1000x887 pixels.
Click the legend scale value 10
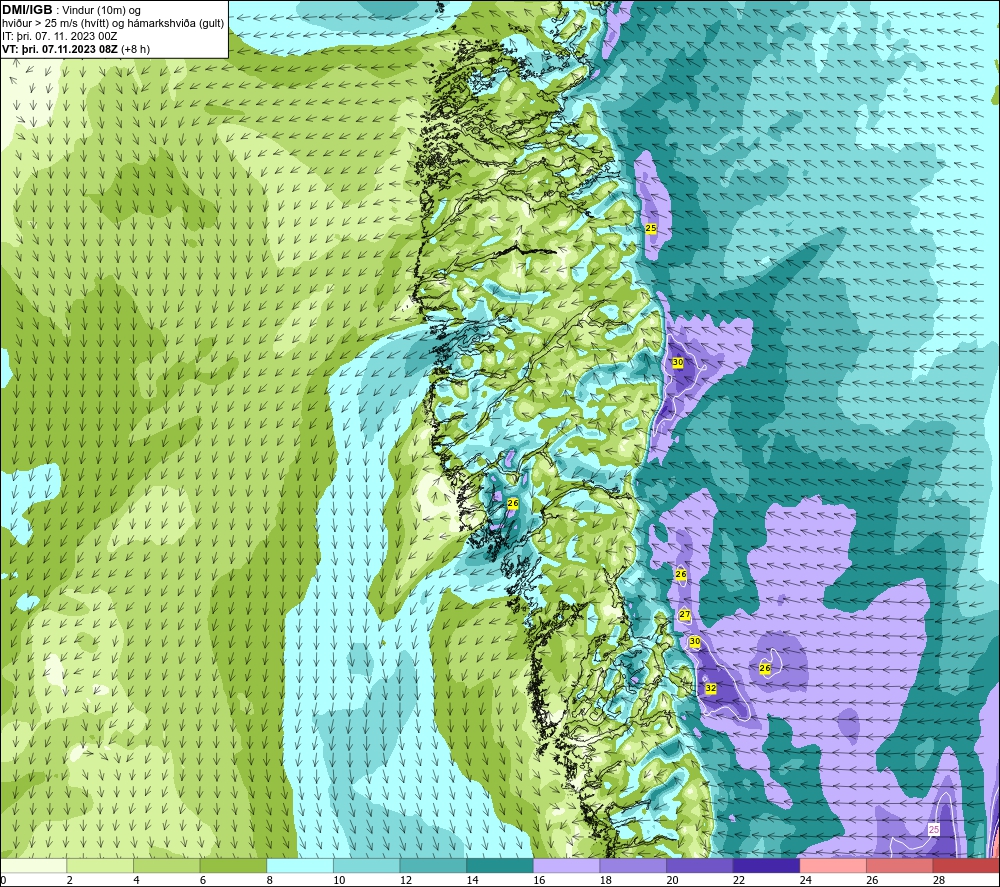pos(339,880)
